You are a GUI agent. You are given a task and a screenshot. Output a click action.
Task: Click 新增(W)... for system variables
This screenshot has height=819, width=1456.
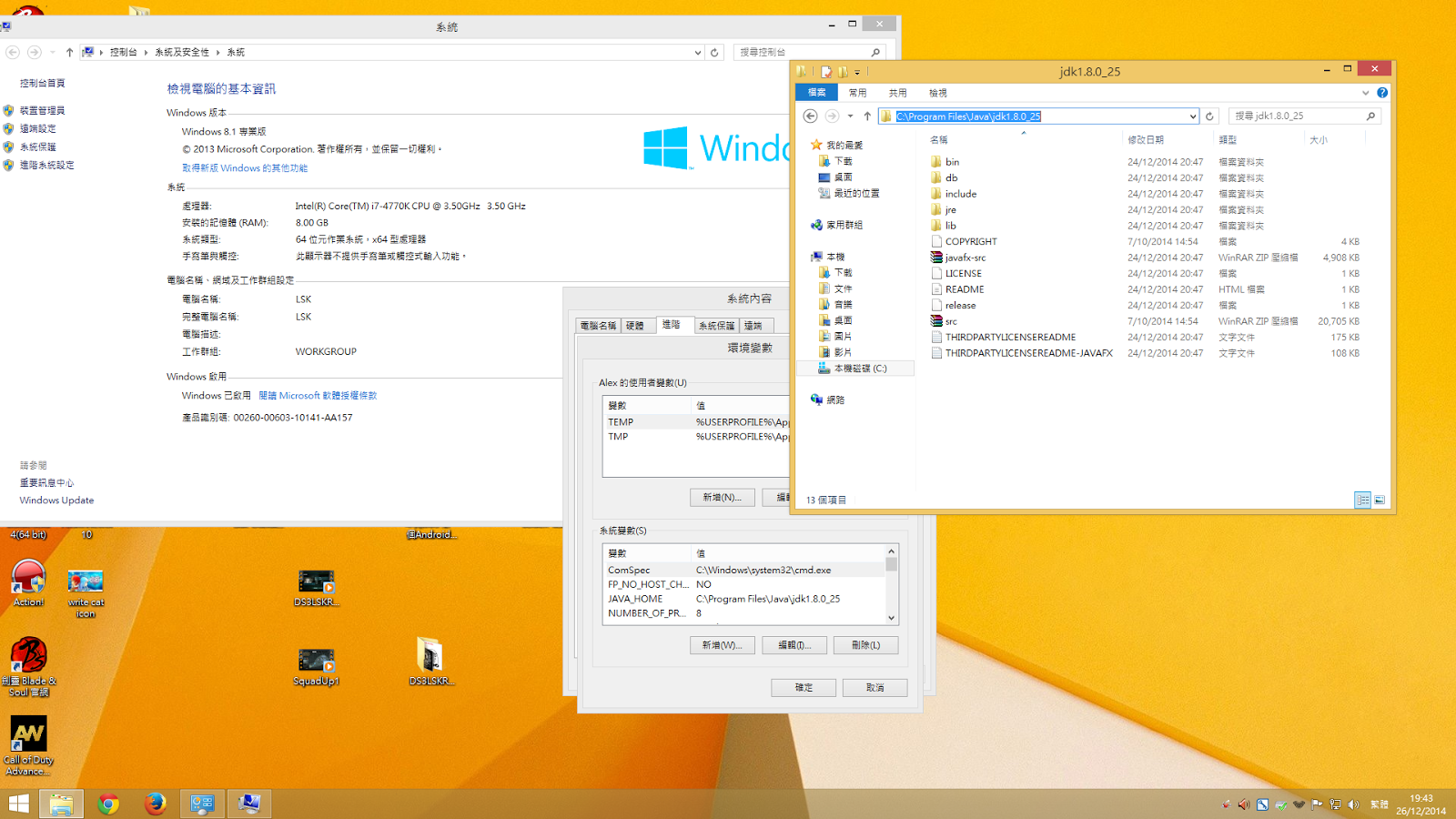click(722, 645)
